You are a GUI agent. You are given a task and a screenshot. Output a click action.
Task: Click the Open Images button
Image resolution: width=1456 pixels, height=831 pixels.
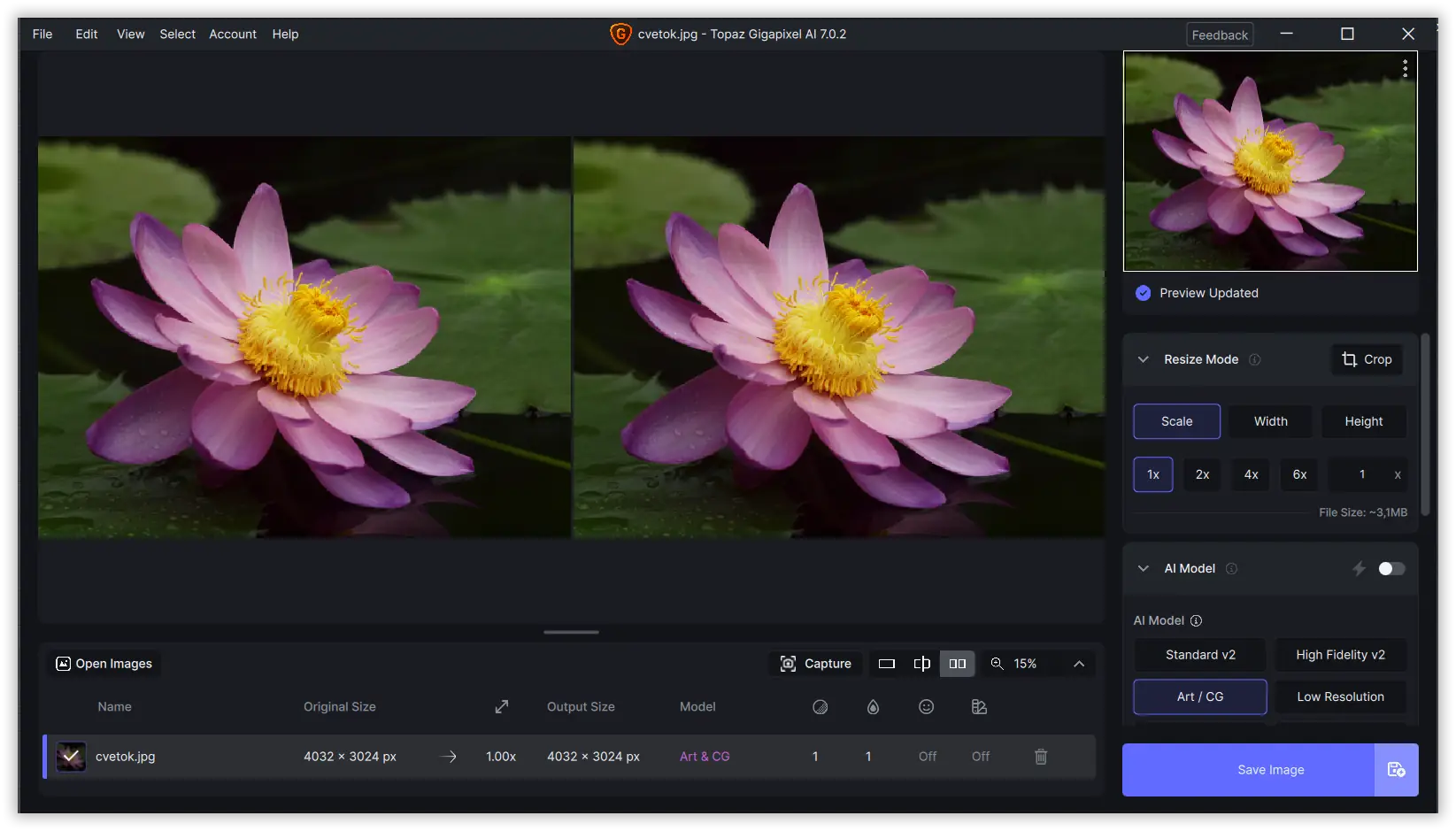(104, 664)
